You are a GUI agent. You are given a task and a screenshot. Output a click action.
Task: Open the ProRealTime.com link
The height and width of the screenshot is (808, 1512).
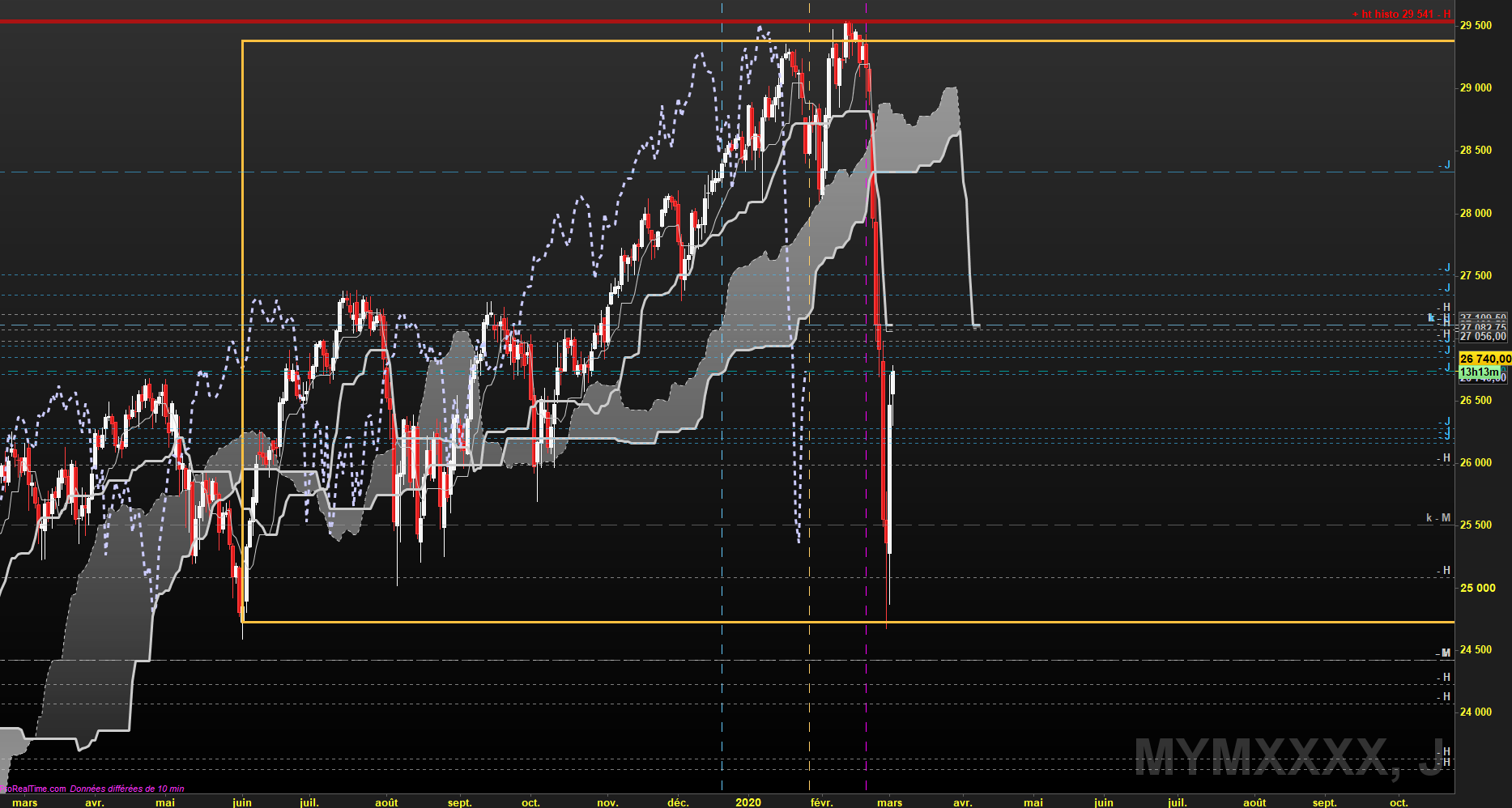tap(33, 789)
